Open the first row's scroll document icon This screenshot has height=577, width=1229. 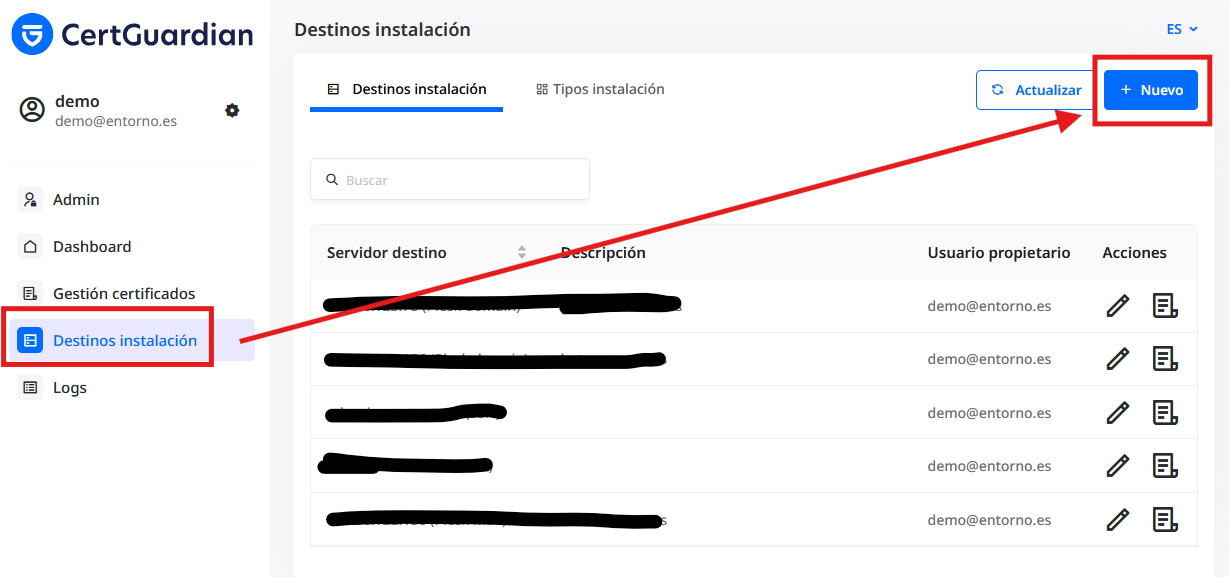click(1165, 306)
